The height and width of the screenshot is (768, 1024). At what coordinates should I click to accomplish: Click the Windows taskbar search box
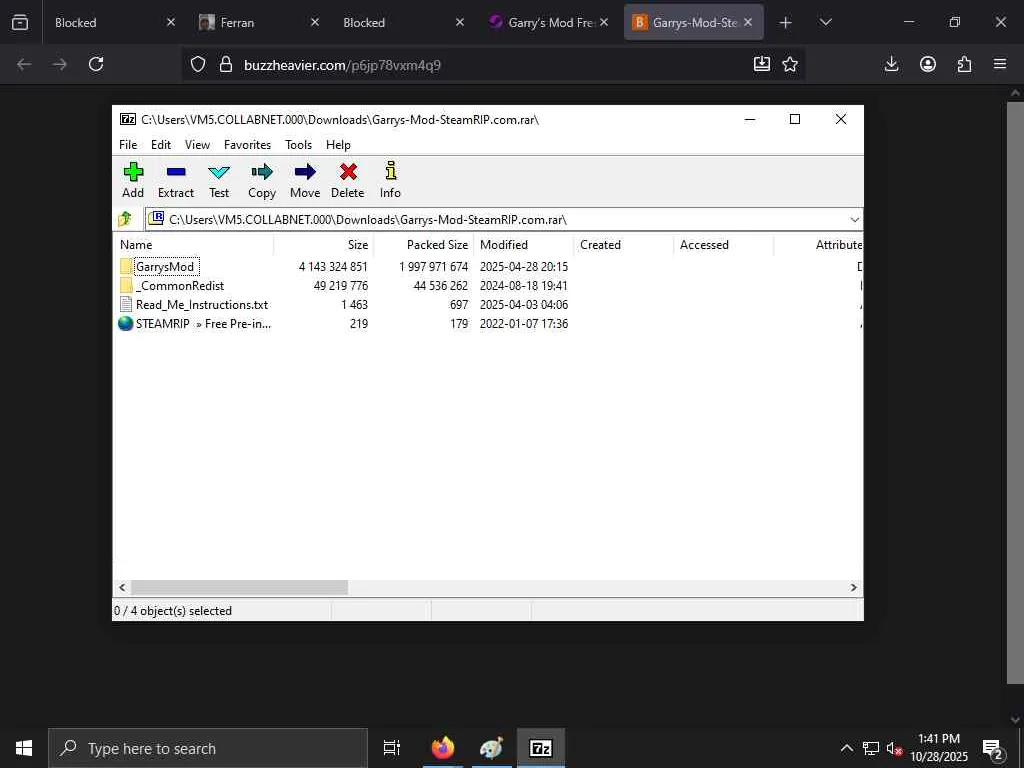click(208, 748)
